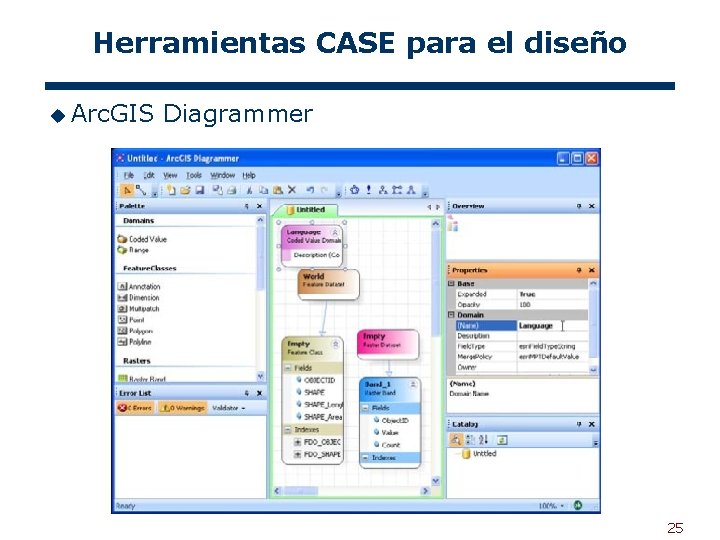Click the pentagon shape toolbar icon
The height and width of the screenshot is (540, 720).
[x=354, y=190]
